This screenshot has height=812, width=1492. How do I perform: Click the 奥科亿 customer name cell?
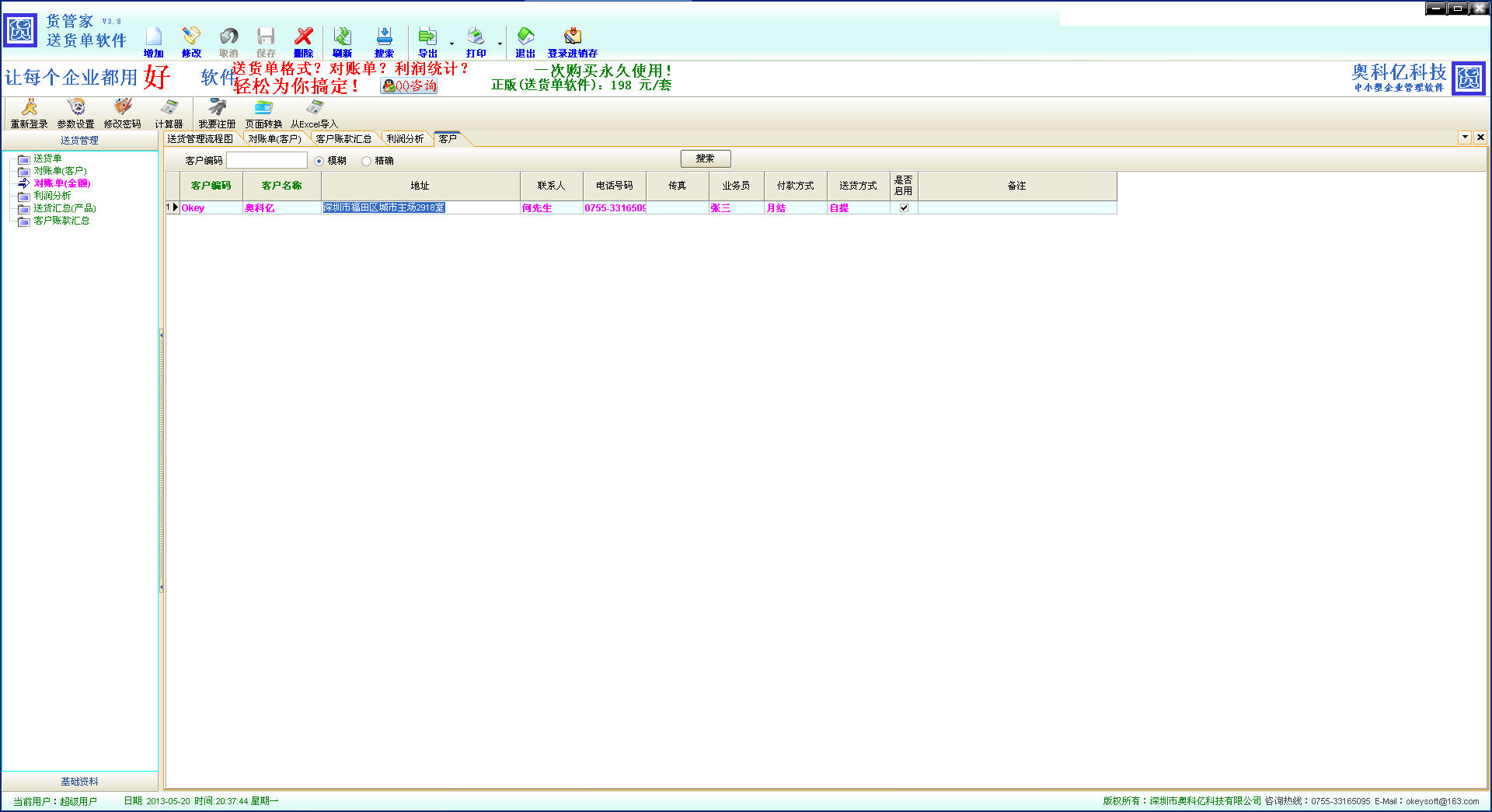(x=282, y=207)
